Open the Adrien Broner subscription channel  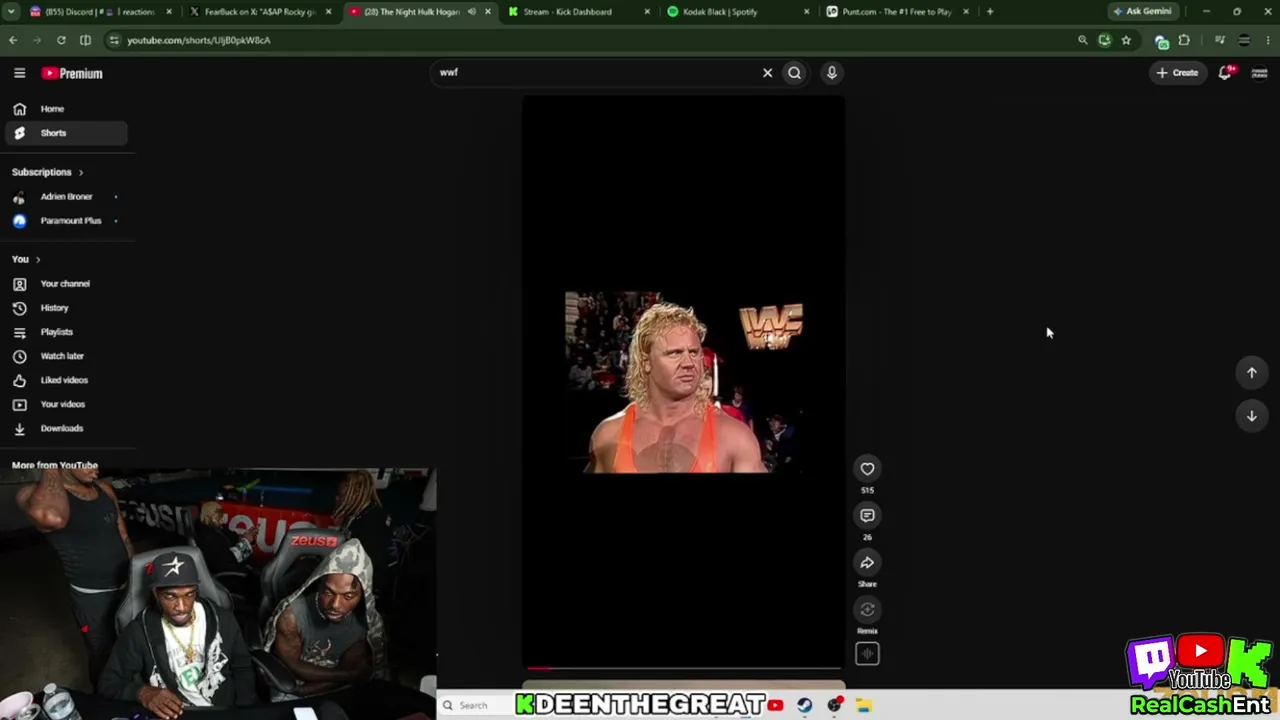[x=66, y=197]
